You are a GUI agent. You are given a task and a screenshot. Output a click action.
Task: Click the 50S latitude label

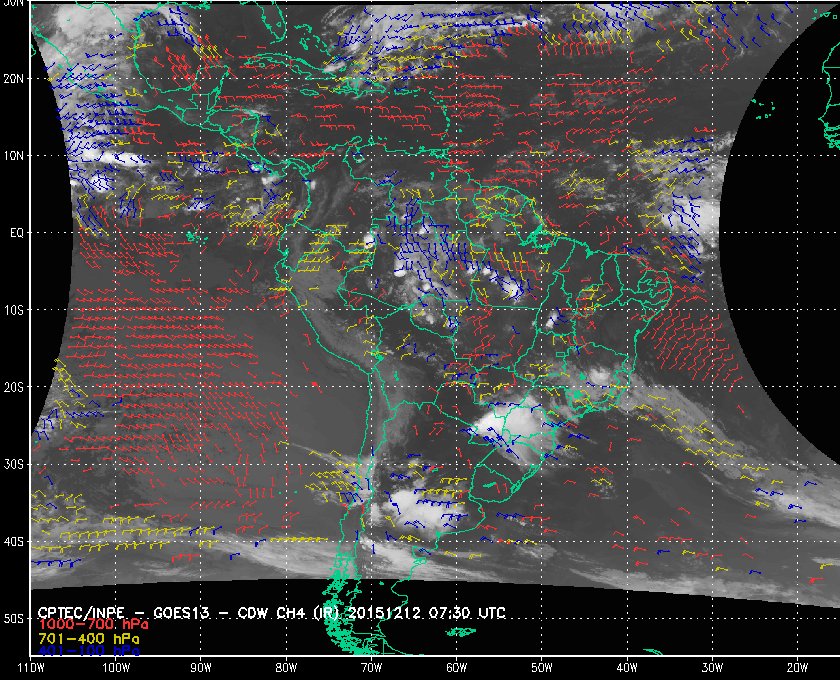14,618
